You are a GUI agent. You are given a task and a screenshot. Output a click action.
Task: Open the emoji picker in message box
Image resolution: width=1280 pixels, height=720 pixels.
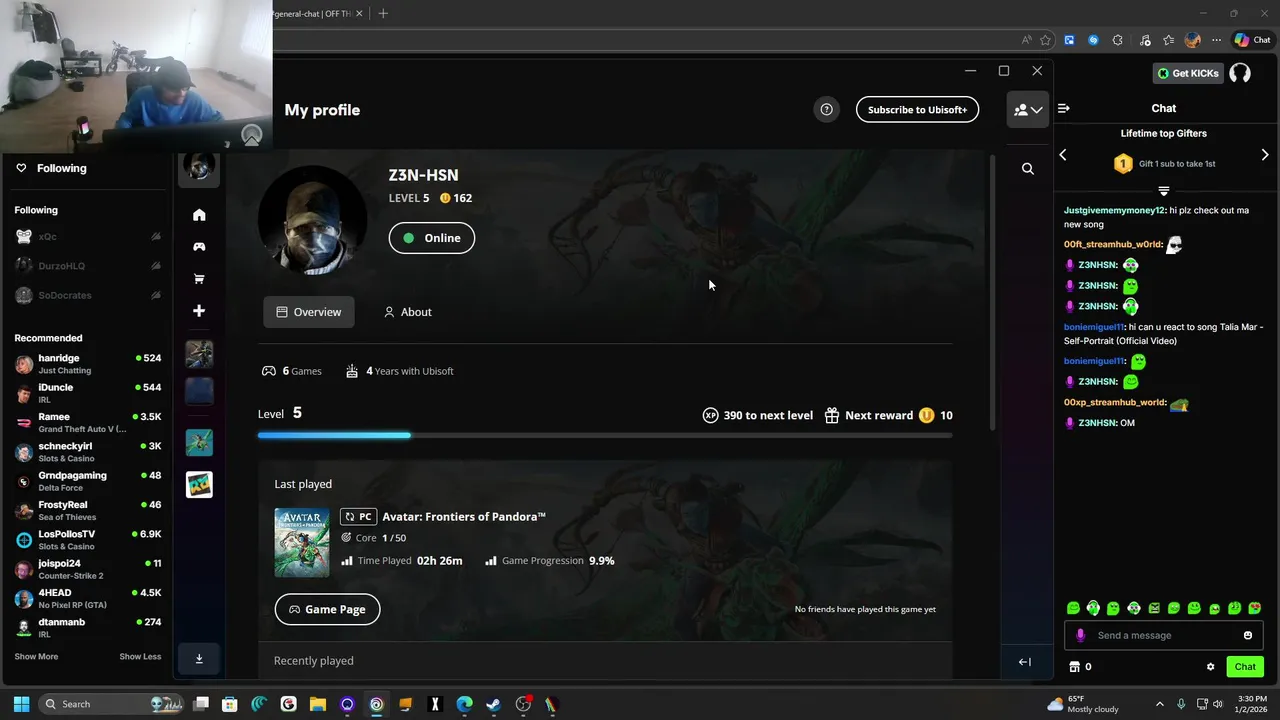[x=1248, y=635]
